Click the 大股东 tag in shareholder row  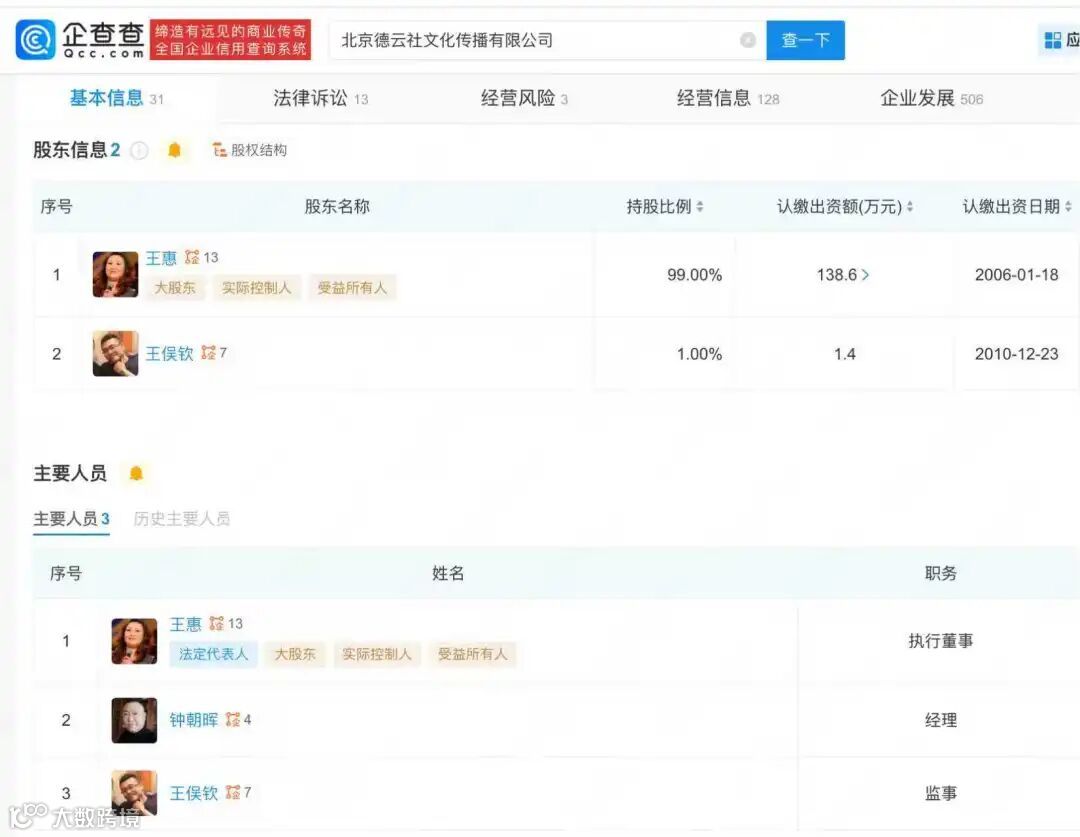[174, 287]
